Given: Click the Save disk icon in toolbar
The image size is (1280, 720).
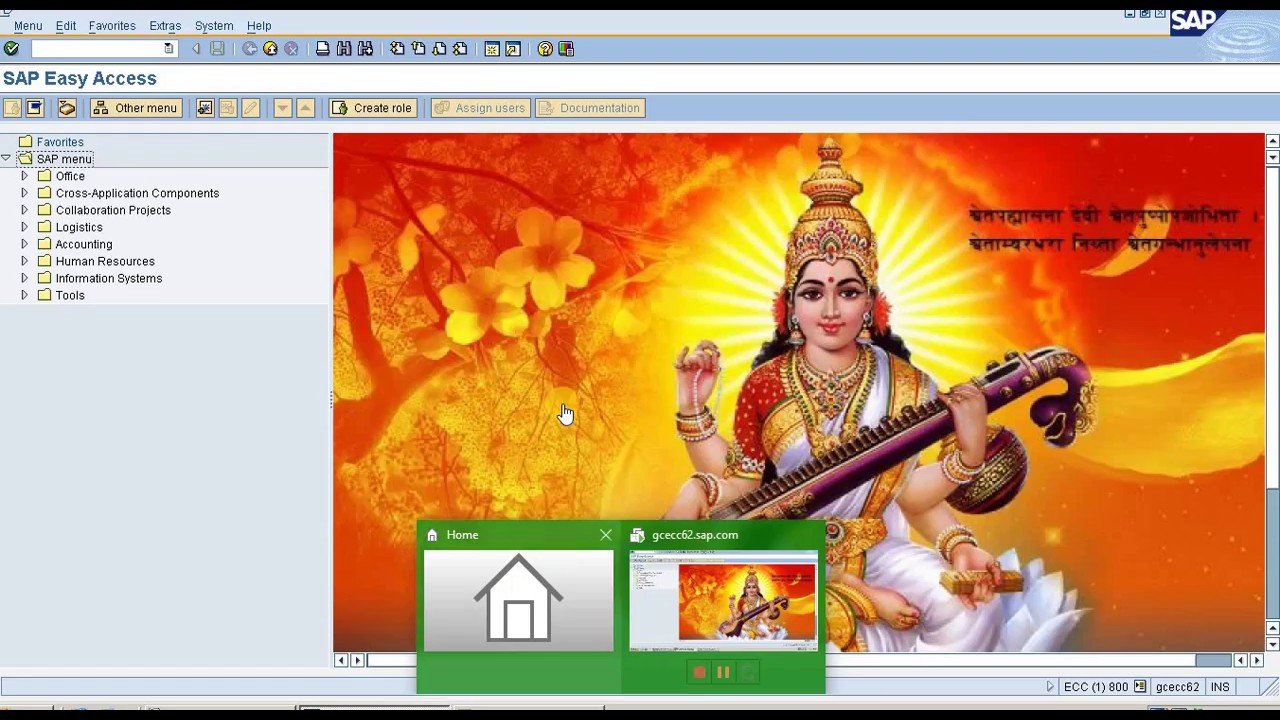Looking at the screenshot, I should [x=217, y=49].
